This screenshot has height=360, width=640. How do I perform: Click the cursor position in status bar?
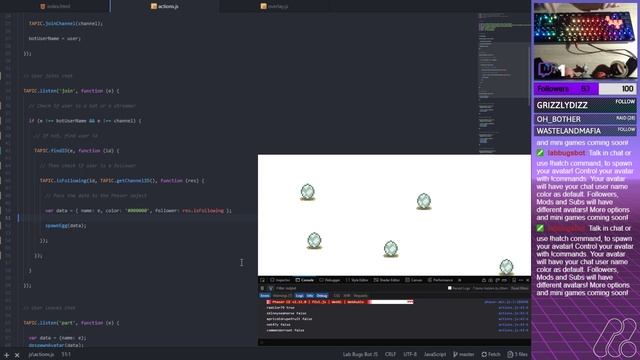click(66, 355)
